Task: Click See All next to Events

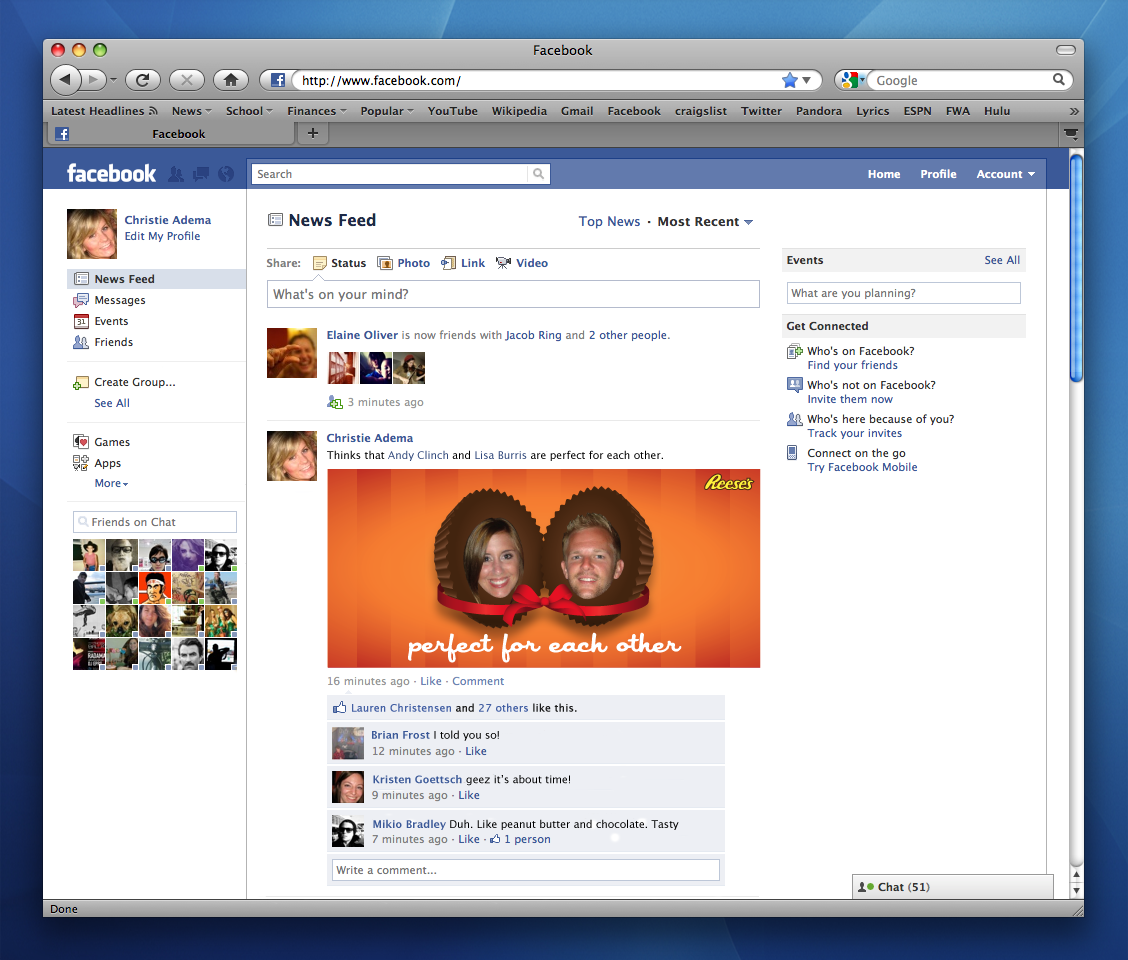Action: click(1002, 260)
